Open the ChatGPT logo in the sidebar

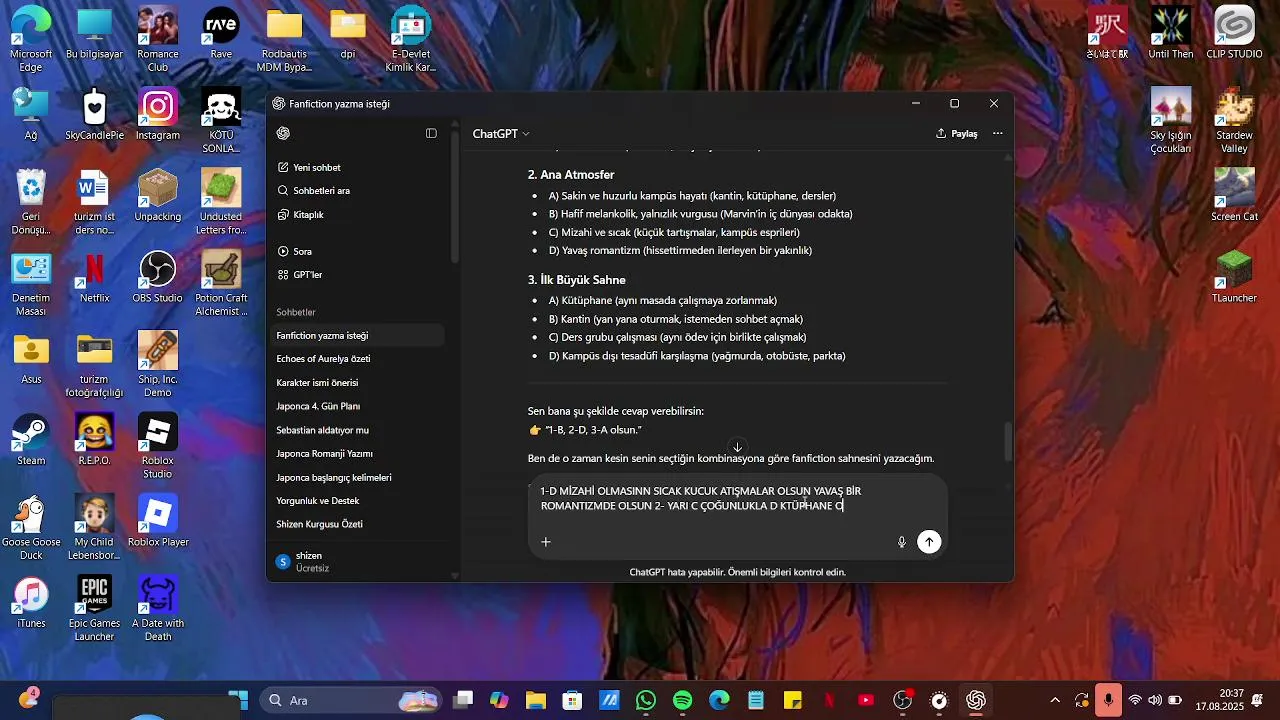click(x=284, y=133)
